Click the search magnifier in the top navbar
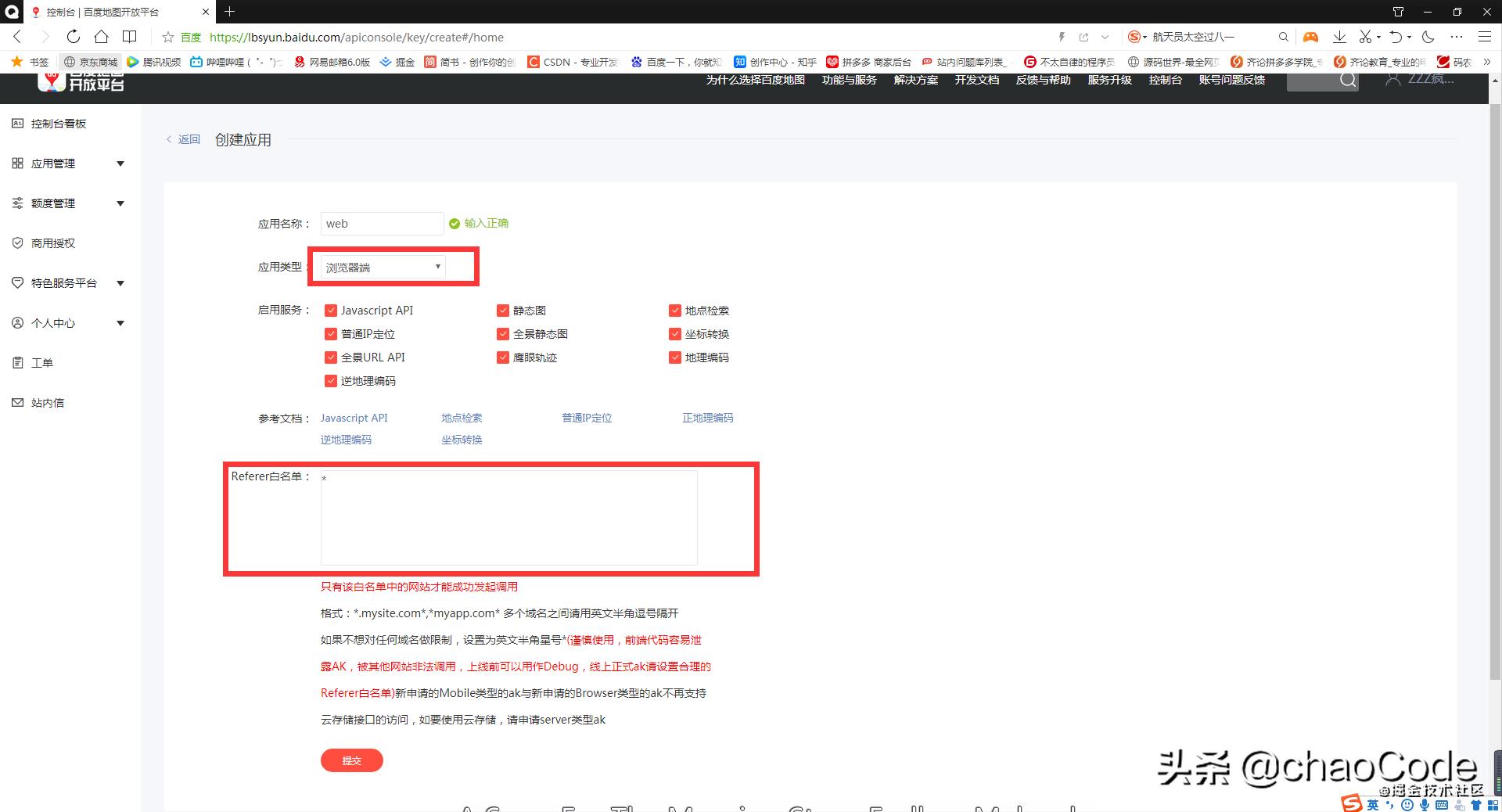 tap(1347, 79)
